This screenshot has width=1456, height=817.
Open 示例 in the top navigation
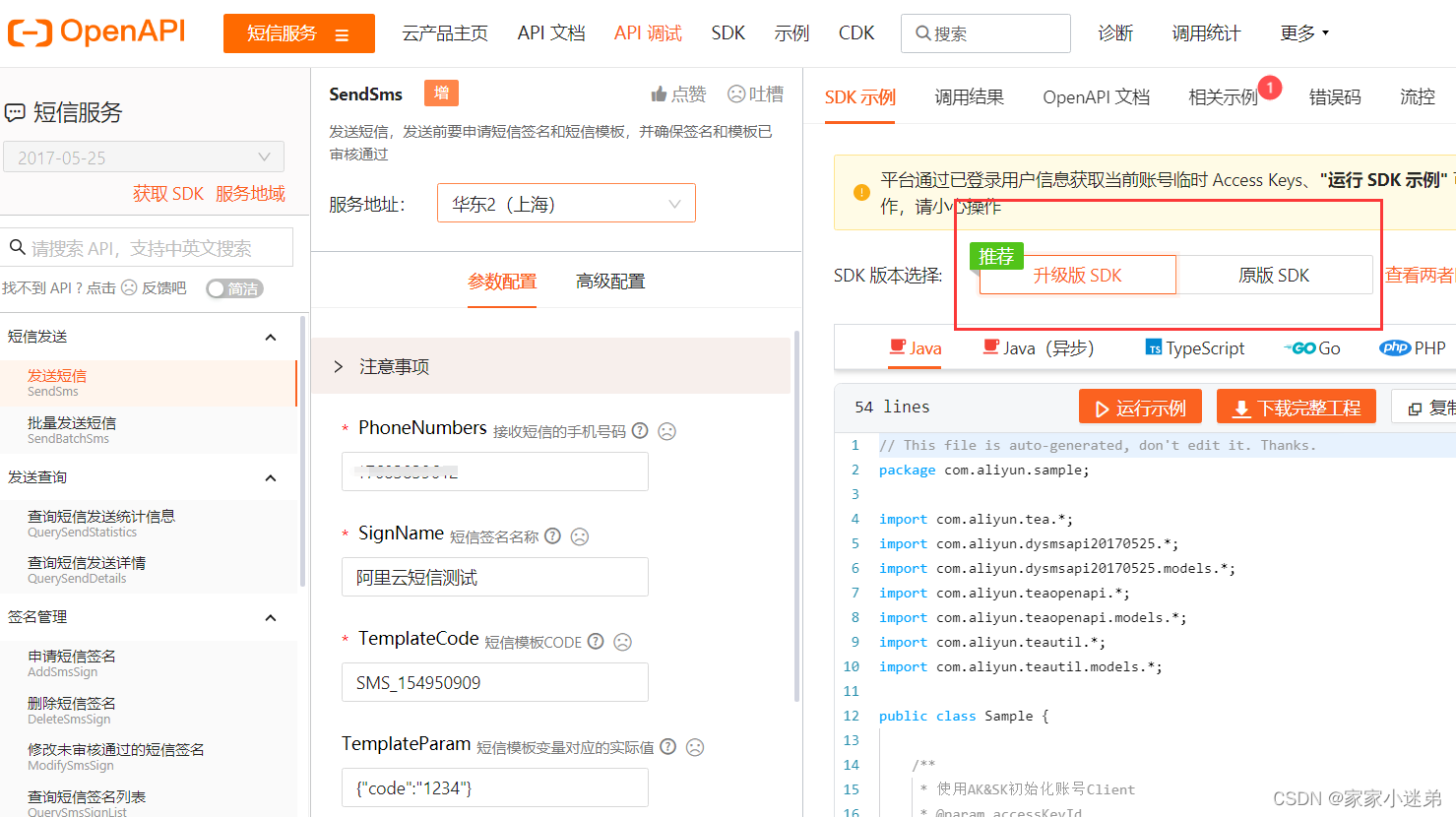791,32
